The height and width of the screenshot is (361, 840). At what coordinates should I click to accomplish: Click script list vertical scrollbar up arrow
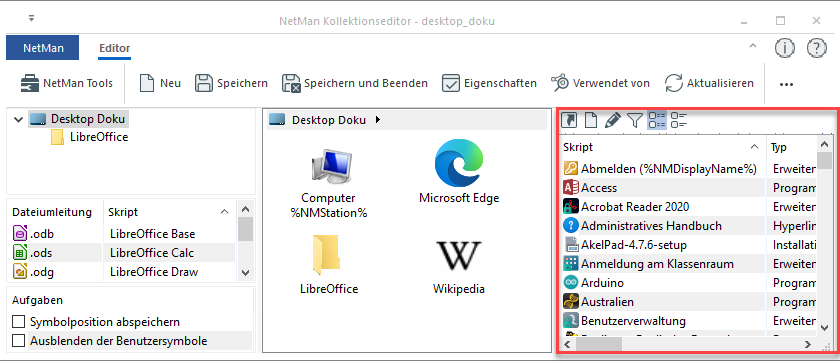pos(824,144)
